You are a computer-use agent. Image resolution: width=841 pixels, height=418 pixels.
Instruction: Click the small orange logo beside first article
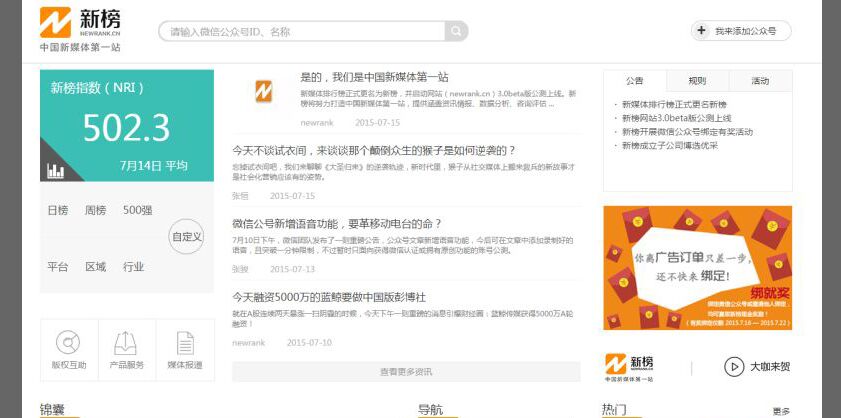[263, 91]
